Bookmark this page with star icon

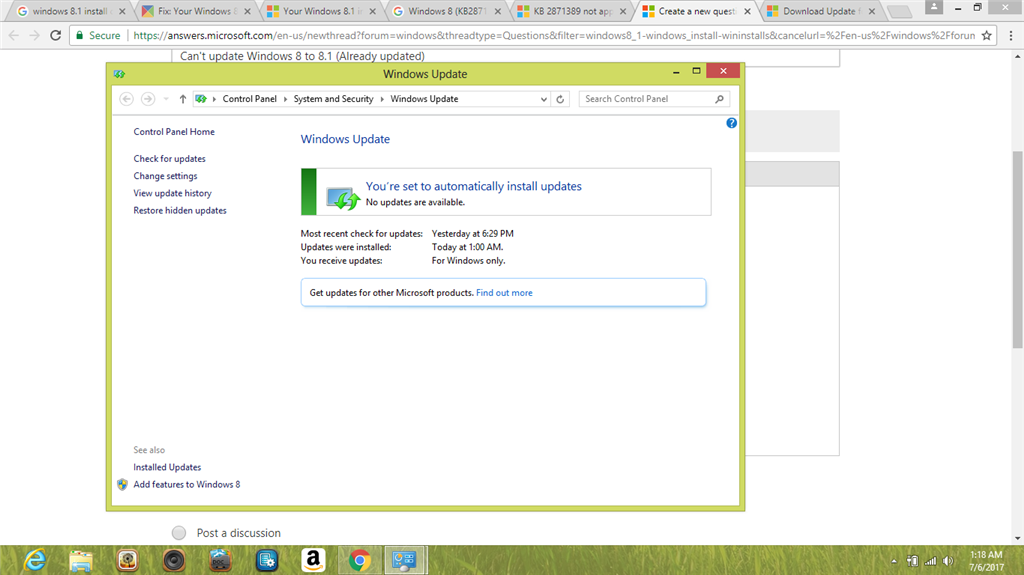(x=986, y=35)
